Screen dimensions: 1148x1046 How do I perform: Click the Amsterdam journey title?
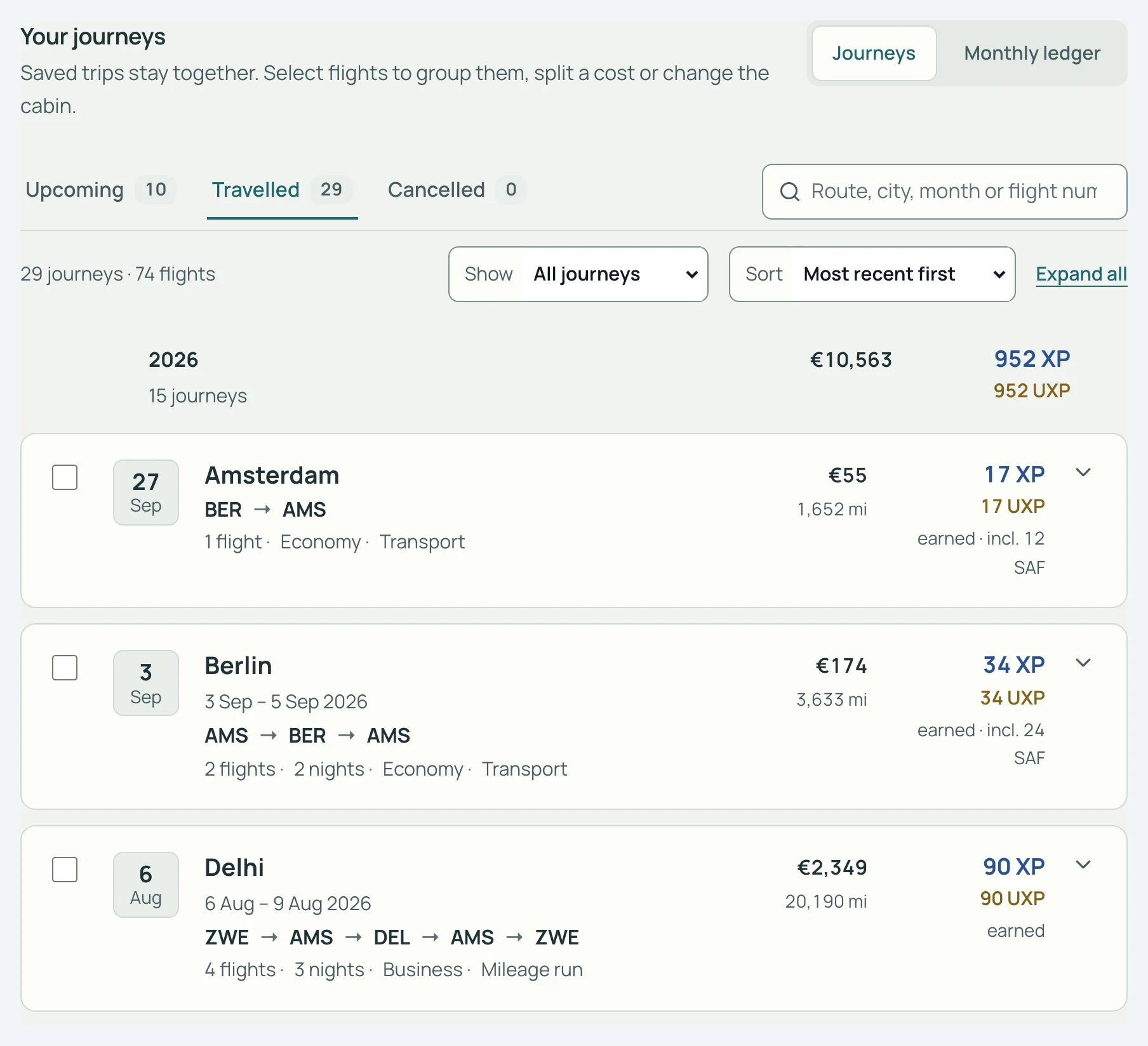click(272, 475)
